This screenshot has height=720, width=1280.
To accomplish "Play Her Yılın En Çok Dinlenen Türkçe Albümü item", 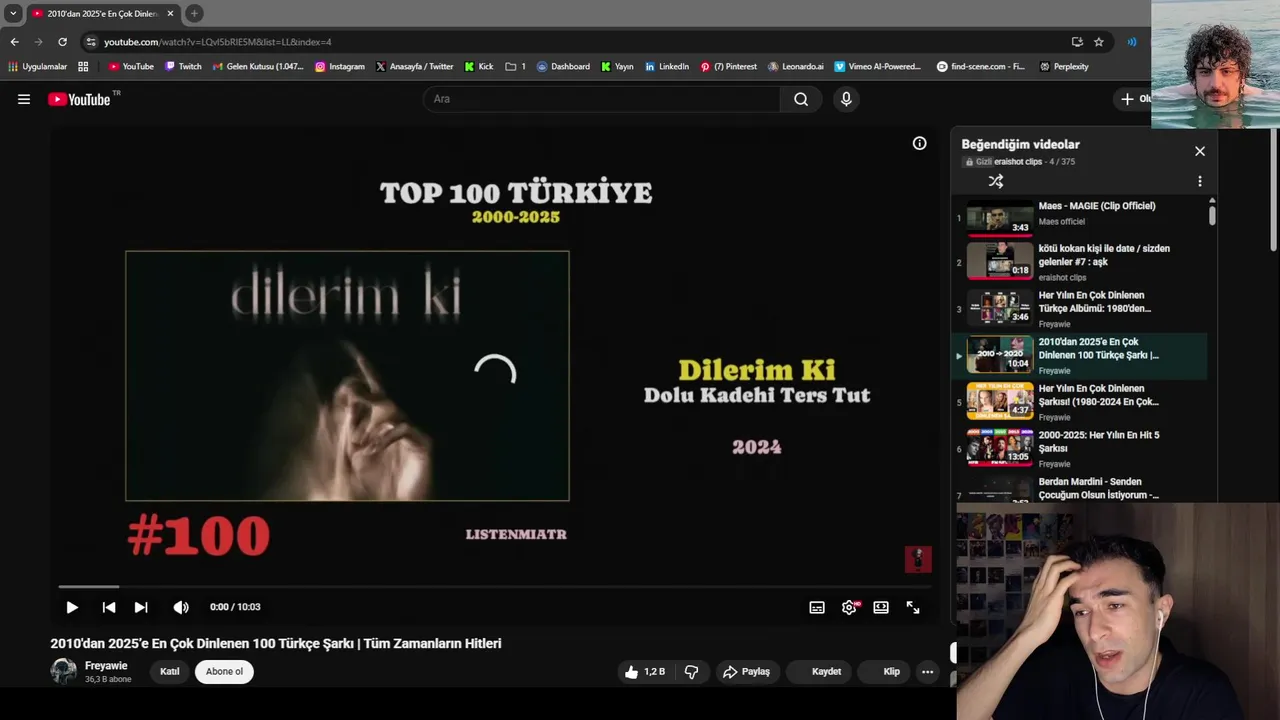I will click(x=1078, y=309).
